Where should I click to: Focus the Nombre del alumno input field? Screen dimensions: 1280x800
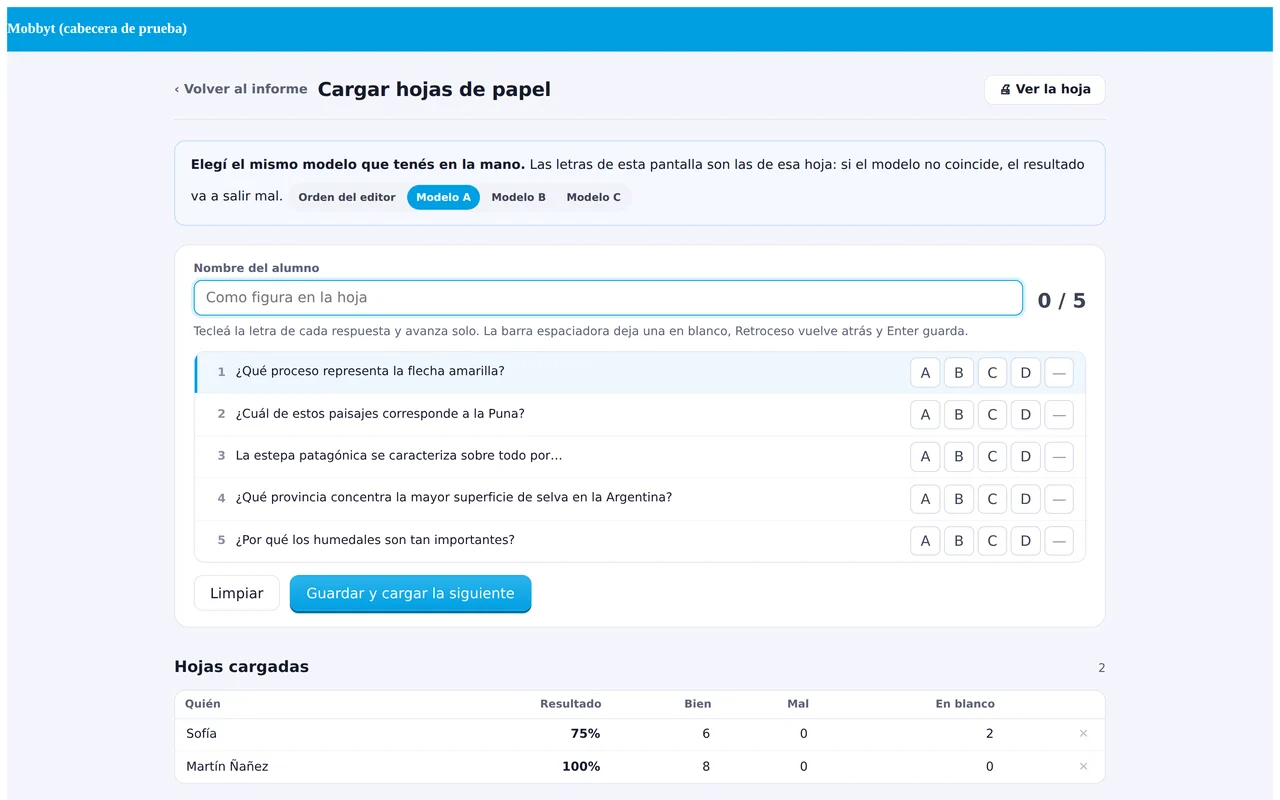pyautogui.click(x=608, y=298)
